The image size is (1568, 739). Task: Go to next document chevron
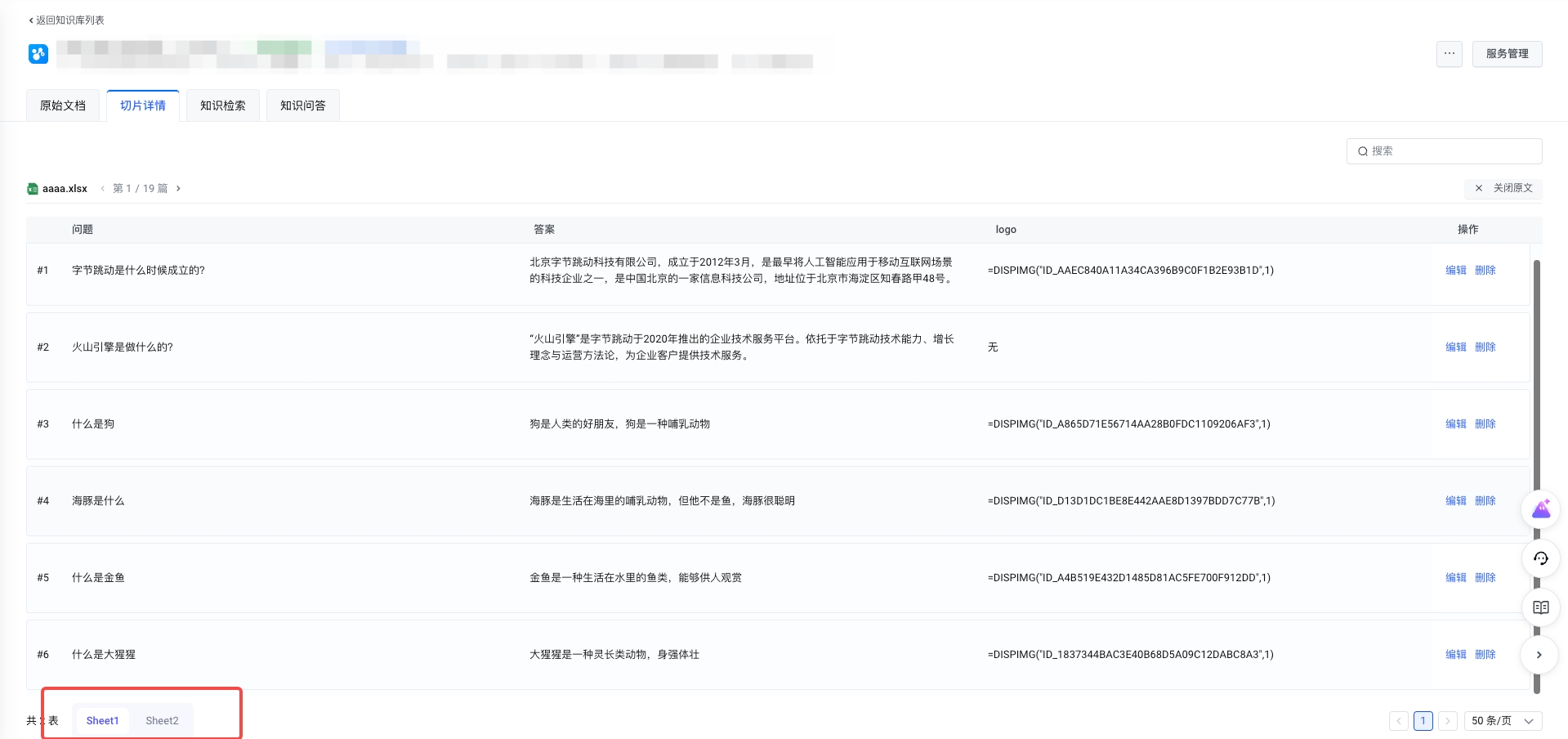[x=178, y=189]
